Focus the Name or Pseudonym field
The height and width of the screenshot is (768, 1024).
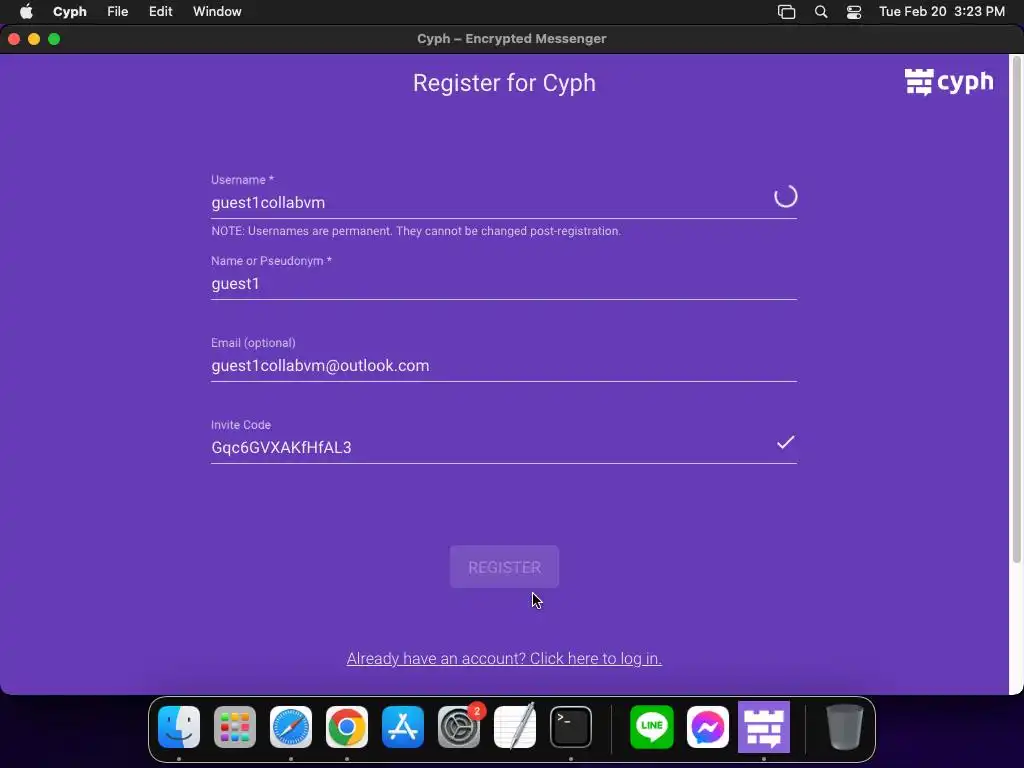pyautogui.click(x=504, y=284)
